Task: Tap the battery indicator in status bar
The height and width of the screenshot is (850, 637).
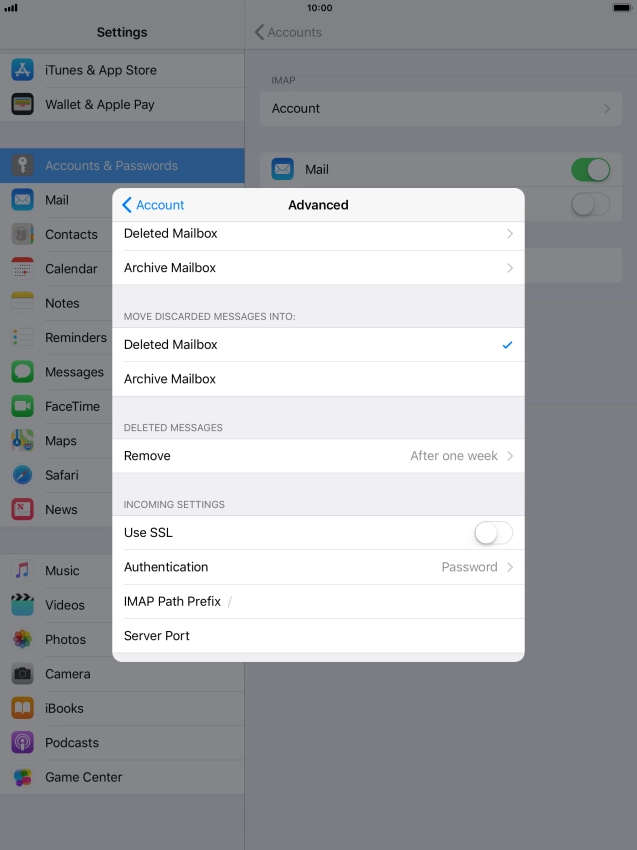Action: (622, 8)
